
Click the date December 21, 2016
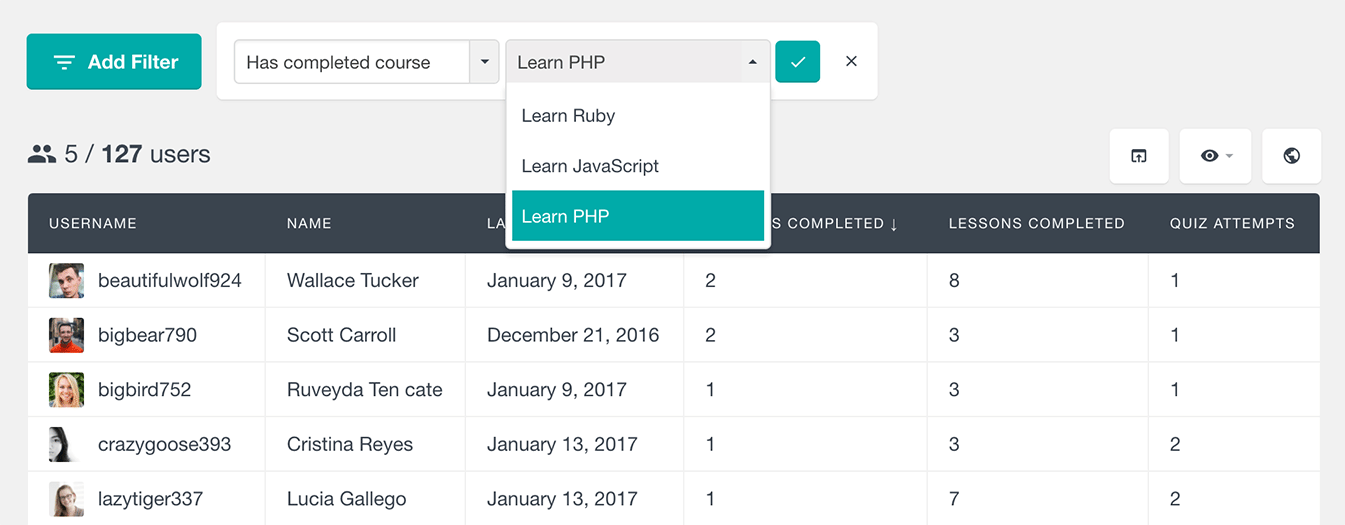[x=573, y=335]
